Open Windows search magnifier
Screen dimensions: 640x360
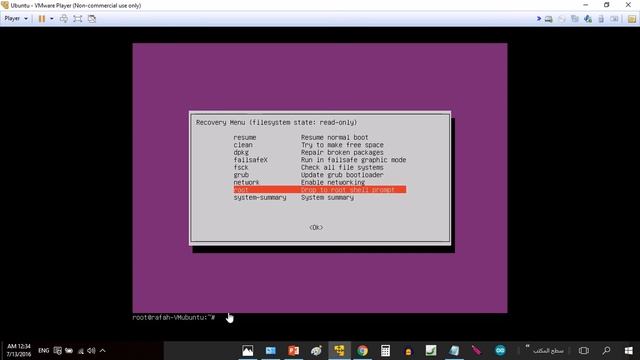(607, 351)
